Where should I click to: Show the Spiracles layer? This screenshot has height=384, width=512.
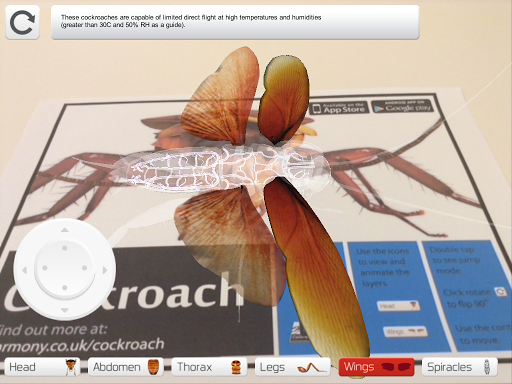pos(460,367)
